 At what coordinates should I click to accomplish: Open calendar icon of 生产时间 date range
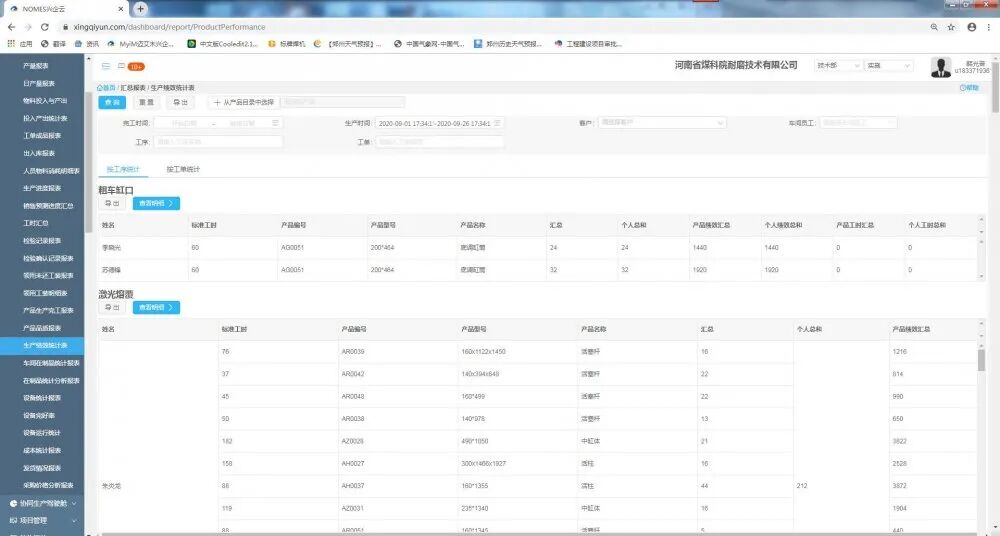(x=497, y=123)
